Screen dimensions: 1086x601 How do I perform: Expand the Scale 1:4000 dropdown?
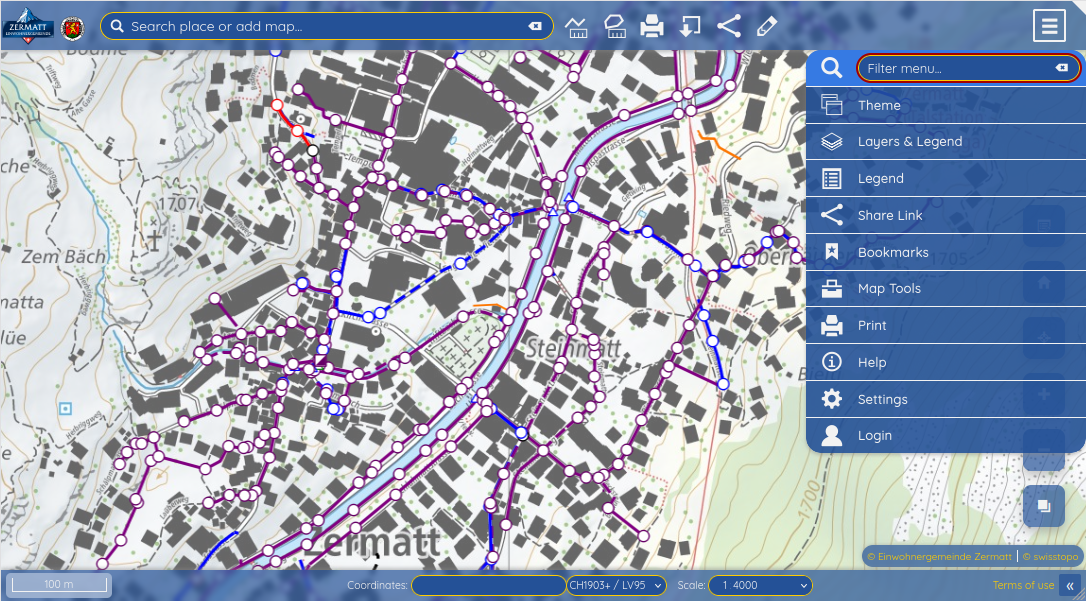point(760,585)
